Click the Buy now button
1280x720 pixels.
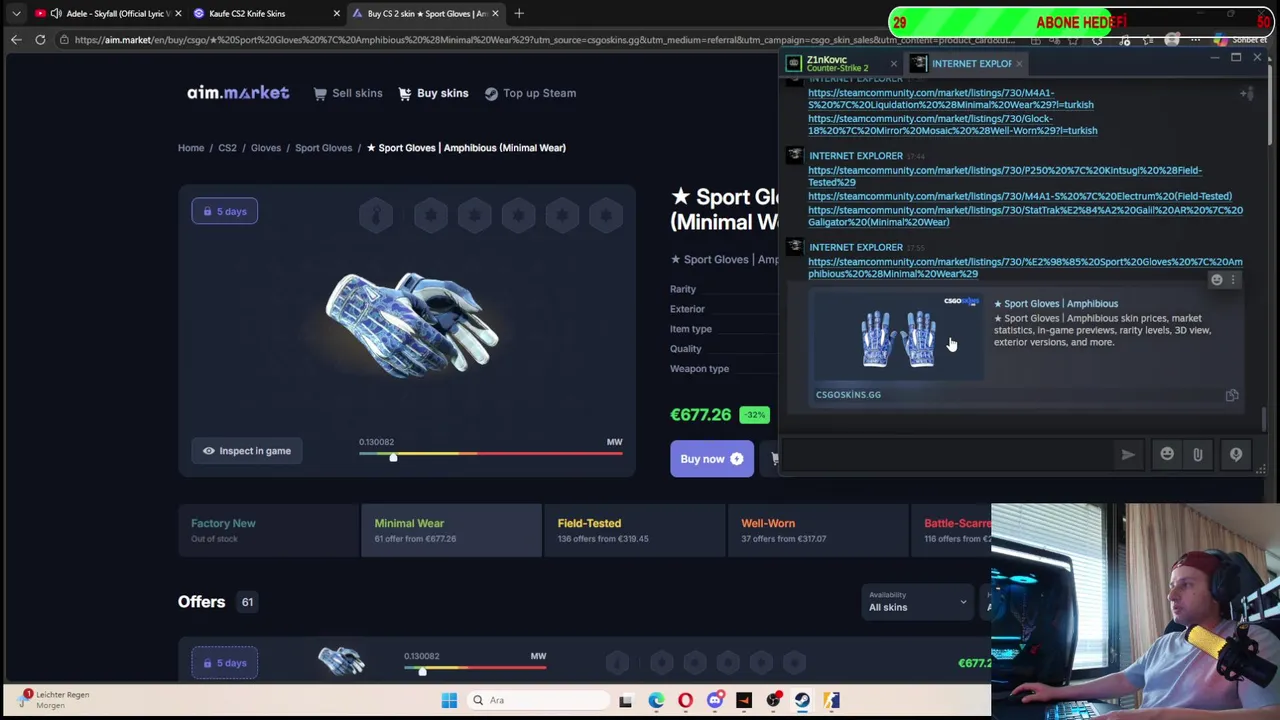(x=712, y=459)
